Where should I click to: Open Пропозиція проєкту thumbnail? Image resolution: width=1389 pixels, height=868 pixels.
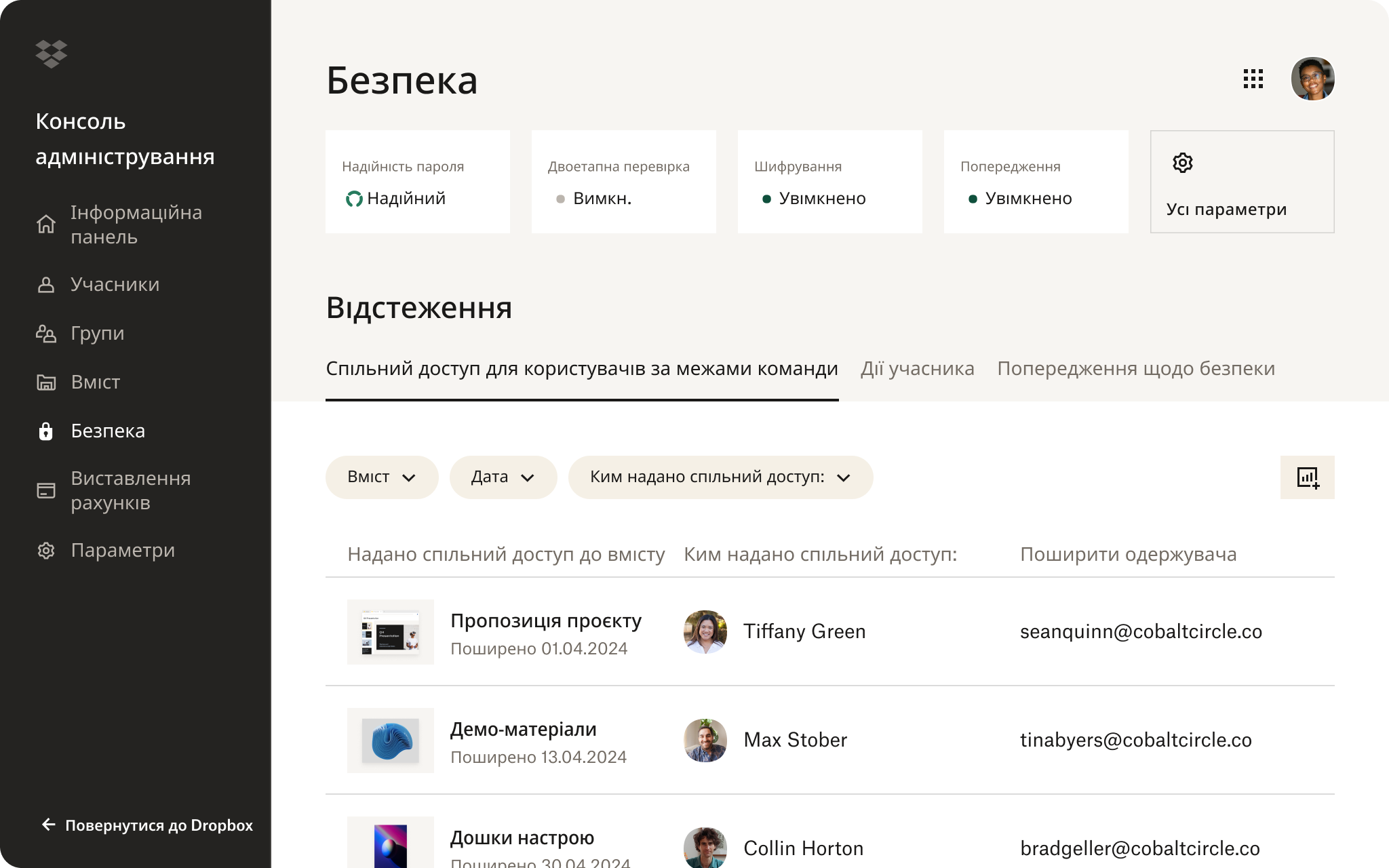[x=391, y=631]
